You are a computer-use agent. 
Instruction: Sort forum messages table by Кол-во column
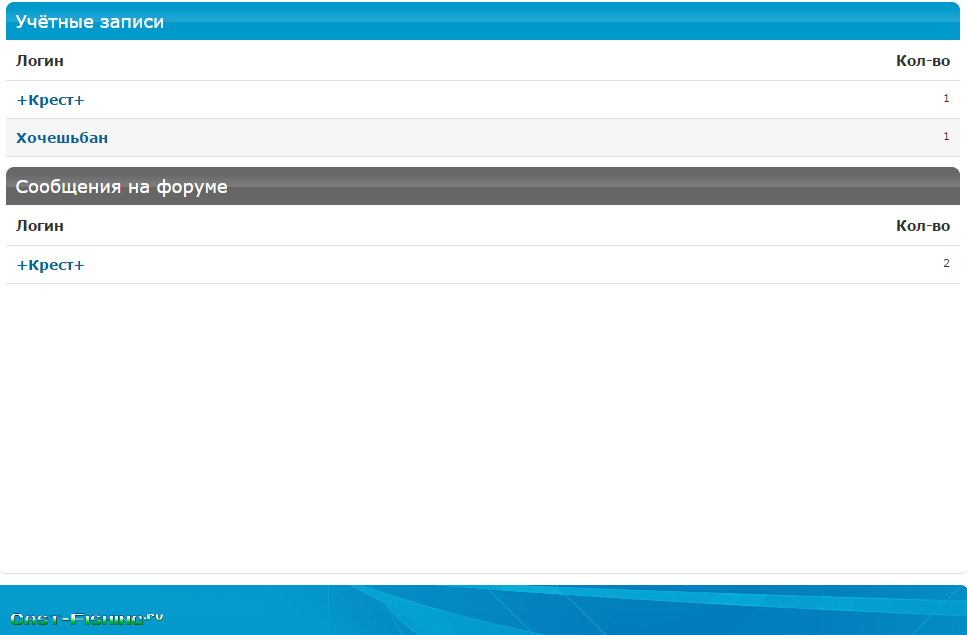(922, 226)
